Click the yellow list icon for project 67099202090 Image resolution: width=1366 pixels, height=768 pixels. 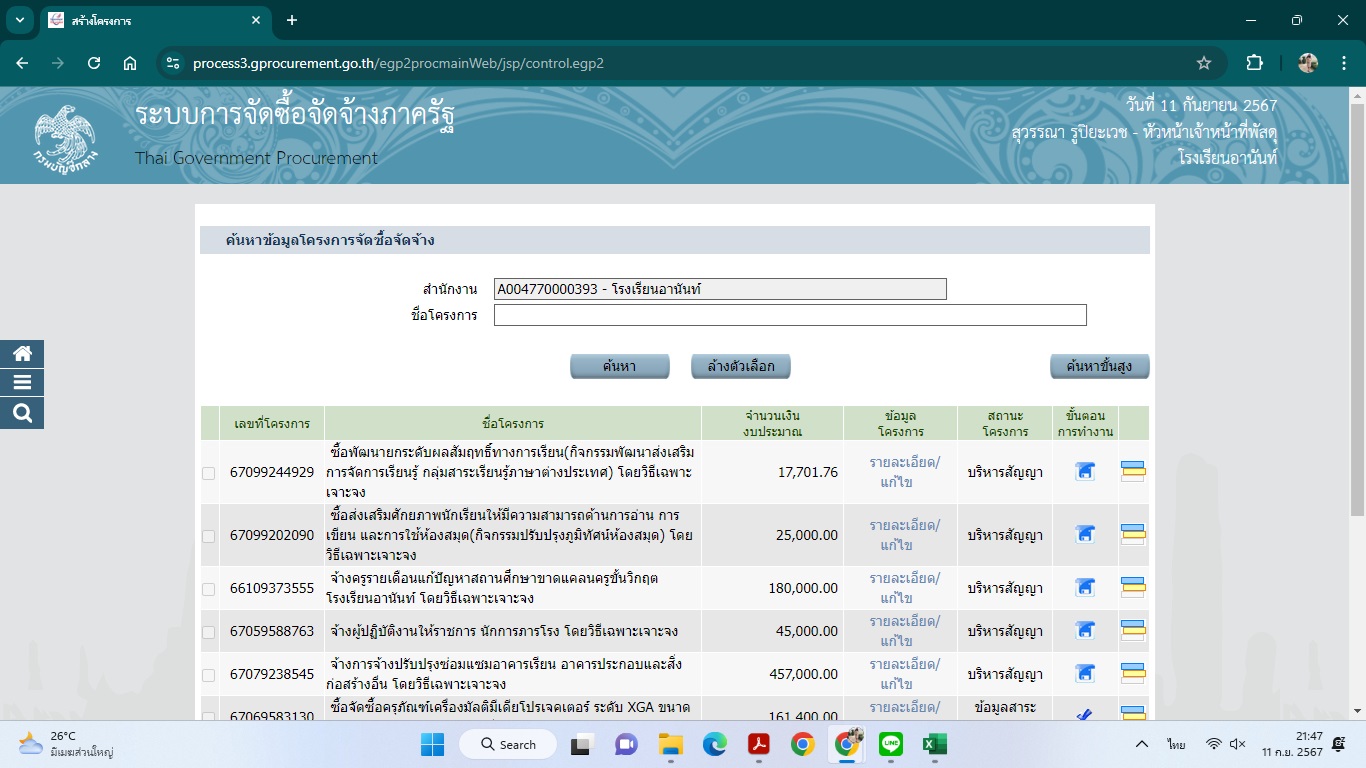[x=1133, y=535]
